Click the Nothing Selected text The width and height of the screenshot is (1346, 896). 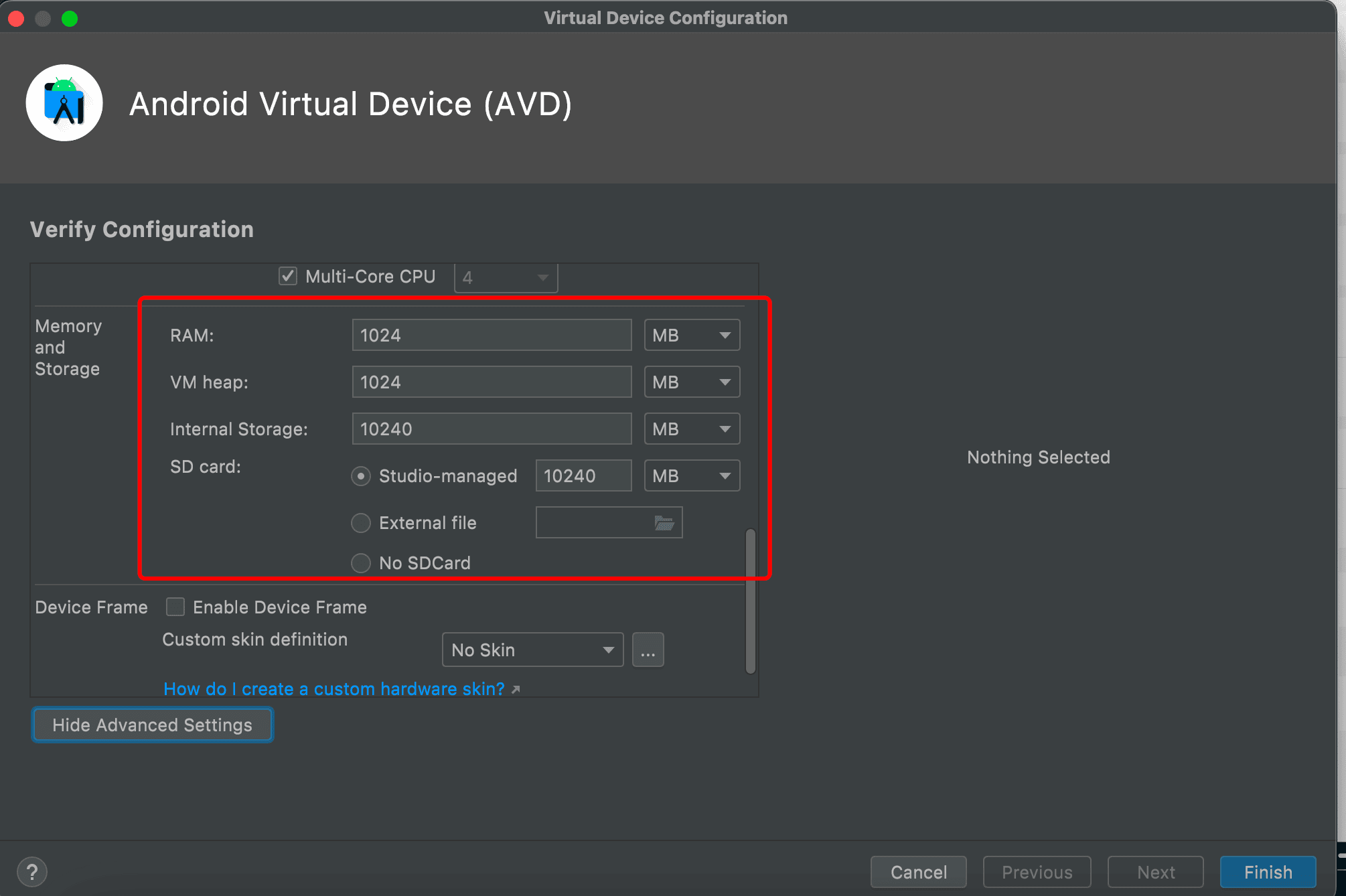click(1038, 457)
